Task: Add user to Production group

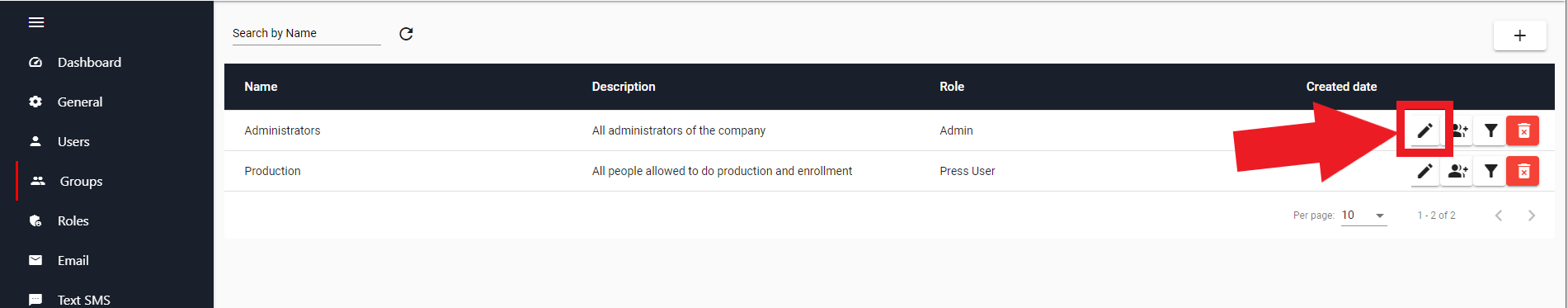Action: tap(1457, 171)
